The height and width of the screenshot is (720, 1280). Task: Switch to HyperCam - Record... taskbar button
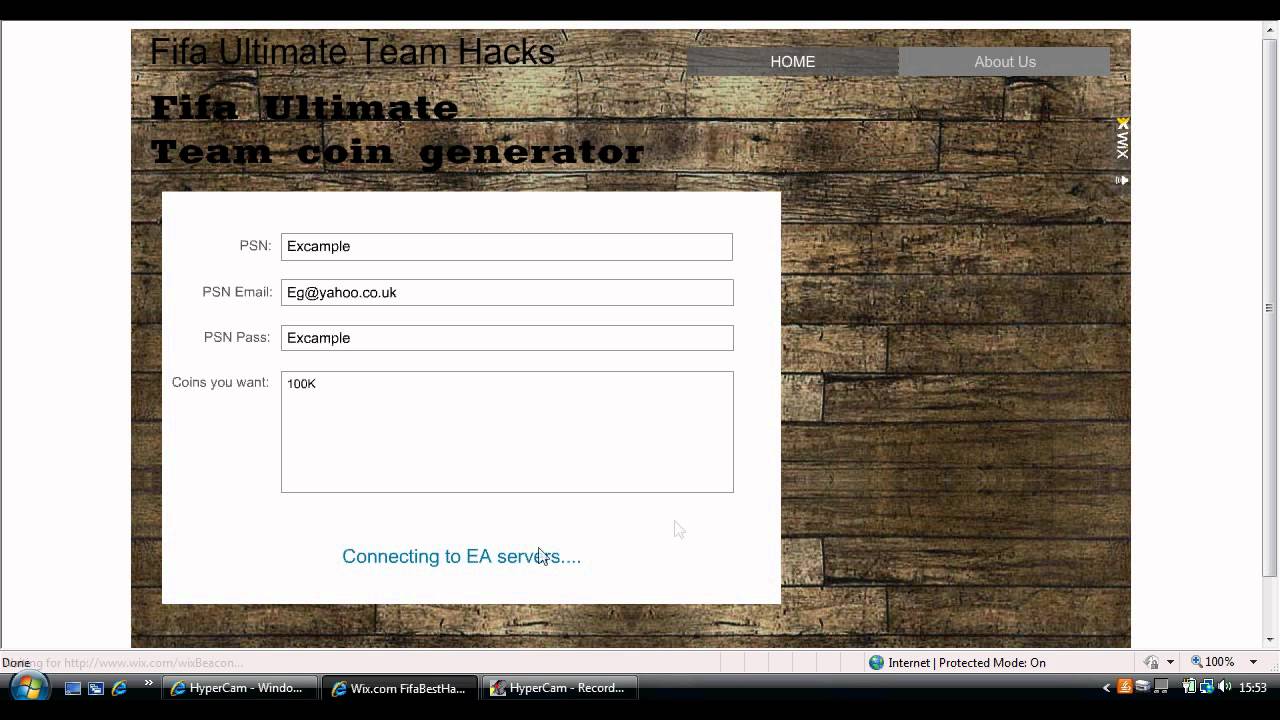(560, 688)
